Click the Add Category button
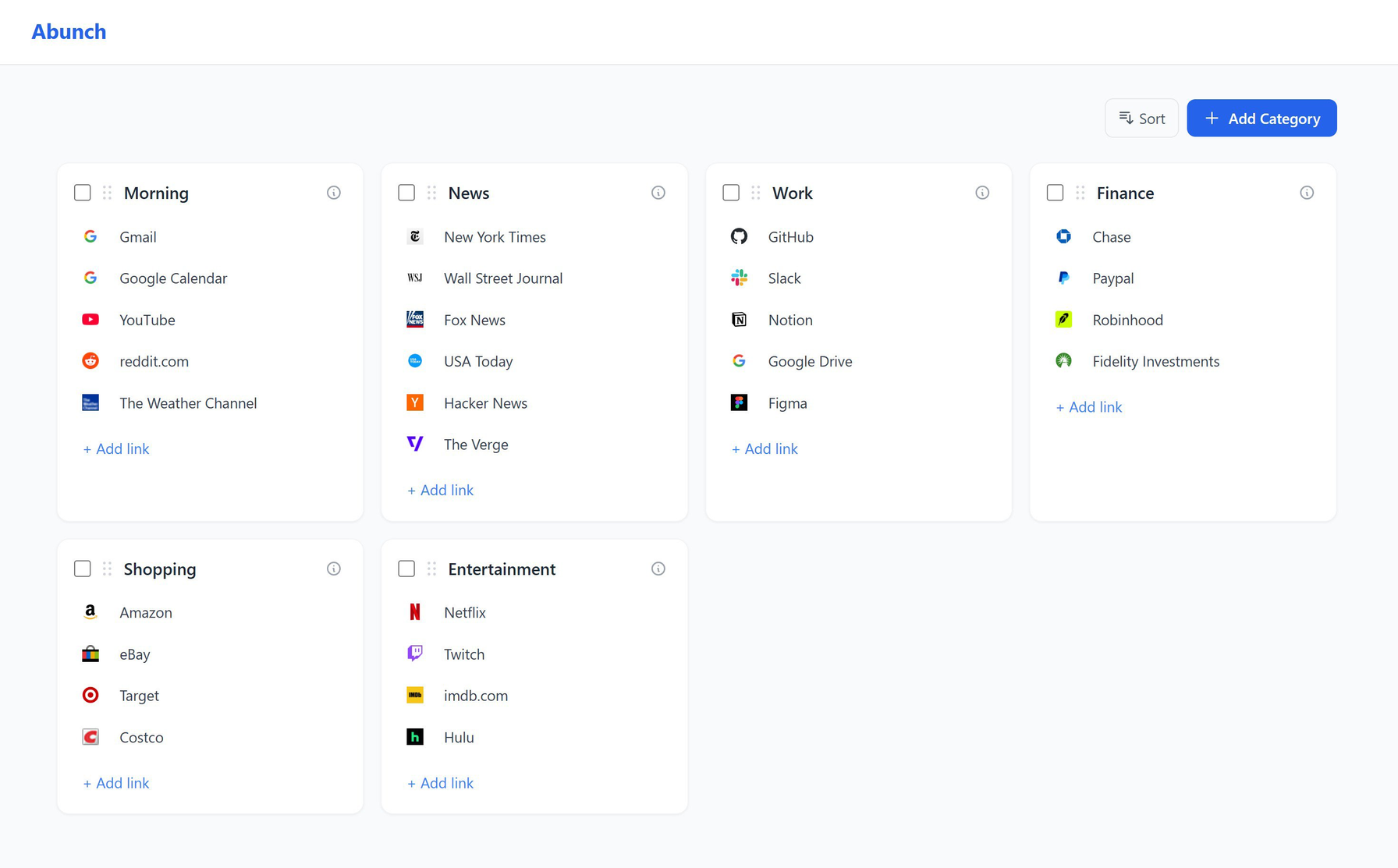This screenshot has height=868, width=1398. [x=1261, y=118]
